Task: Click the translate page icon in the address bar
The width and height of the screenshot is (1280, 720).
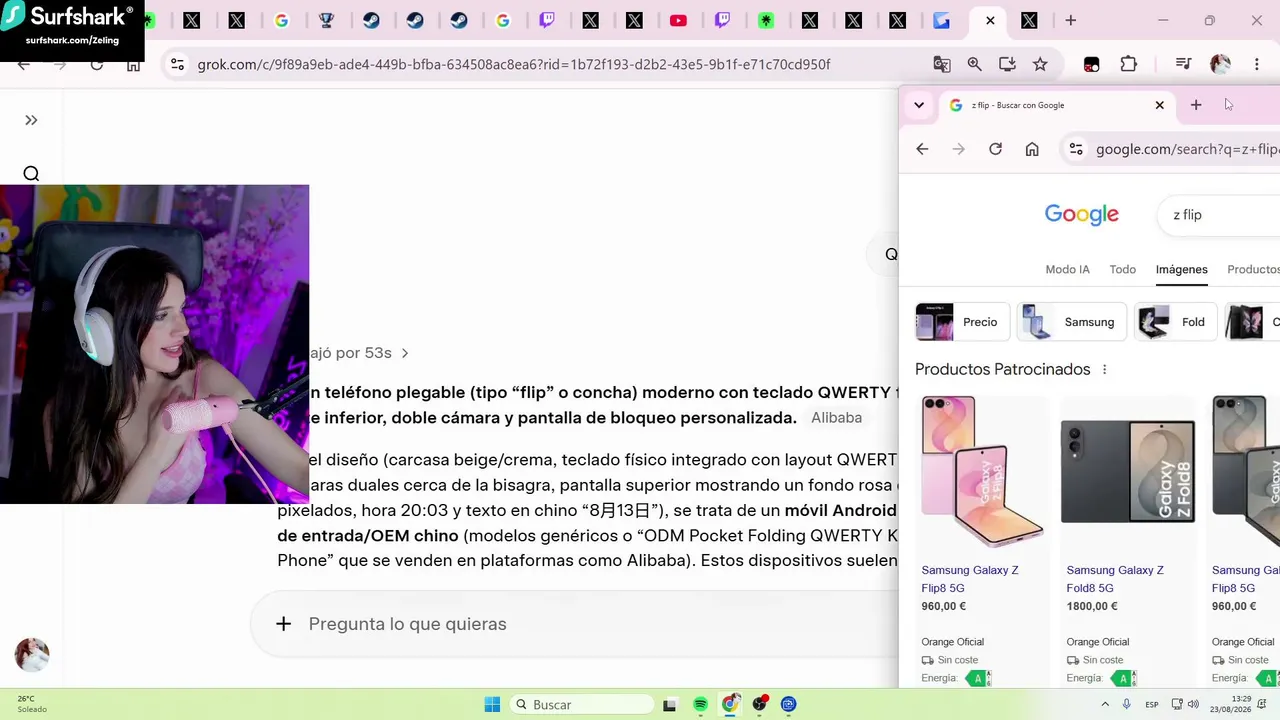Action: tap(941, 64)
